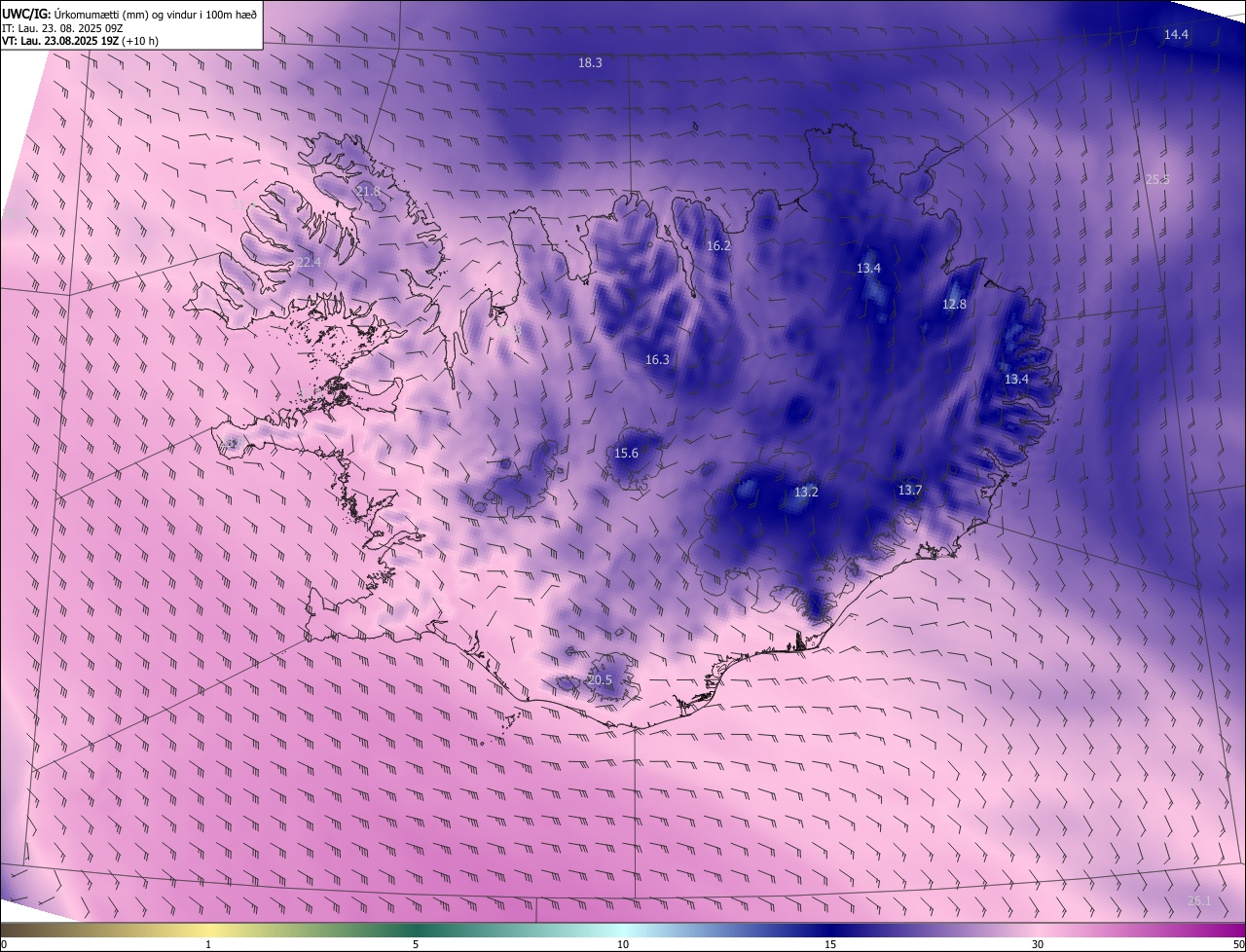Select the 16.3 value label
The width and height of the screenshot is (1246, 952).
[657, 359]
